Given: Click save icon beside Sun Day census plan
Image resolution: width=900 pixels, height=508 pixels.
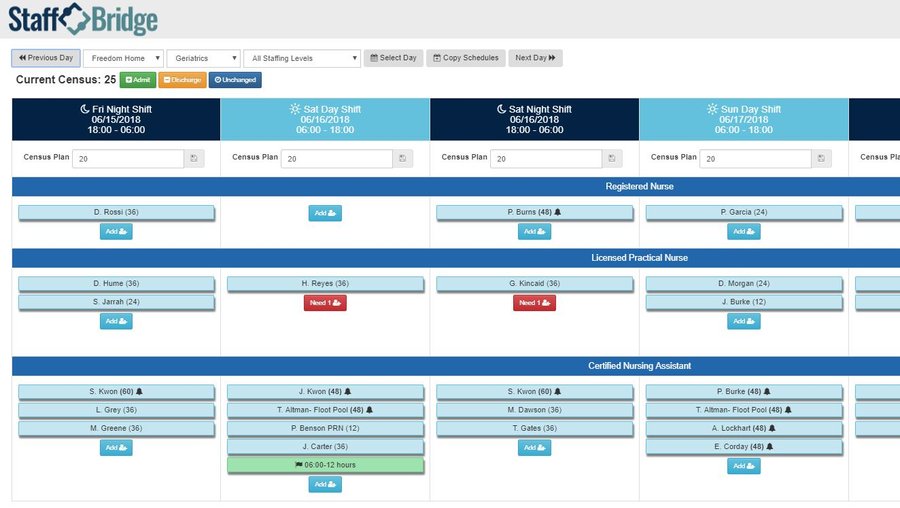Looking at the screenshot, I should click(x=821, y=158).
